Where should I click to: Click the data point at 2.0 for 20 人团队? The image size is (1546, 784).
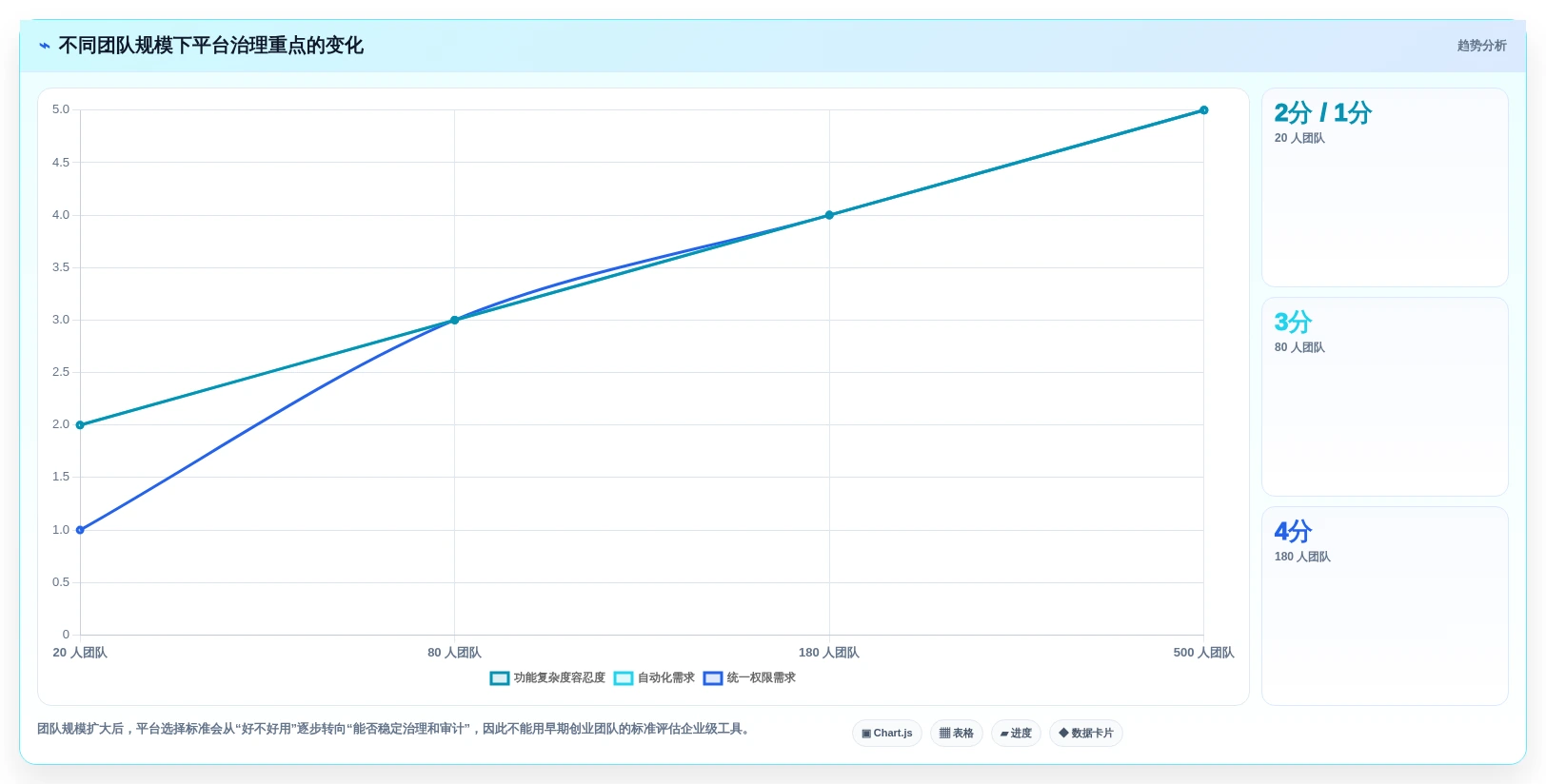[x=80, y=425]
